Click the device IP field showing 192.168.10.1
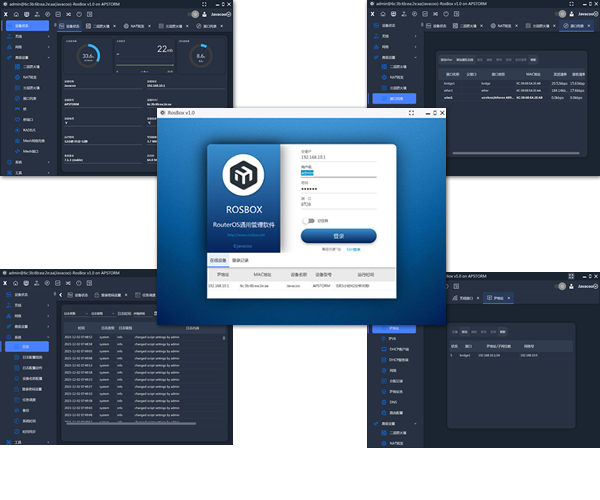600x500 pixels. point(338,157)
